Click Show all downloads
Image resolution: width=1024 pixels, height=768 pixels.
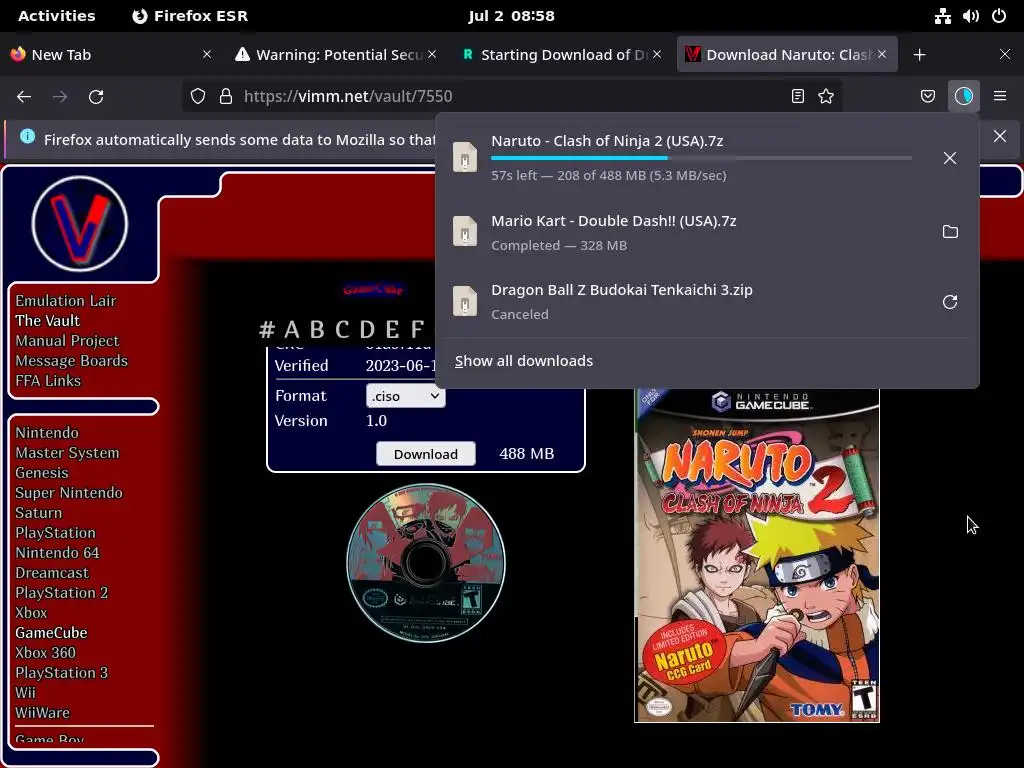[x=524, y=361]
